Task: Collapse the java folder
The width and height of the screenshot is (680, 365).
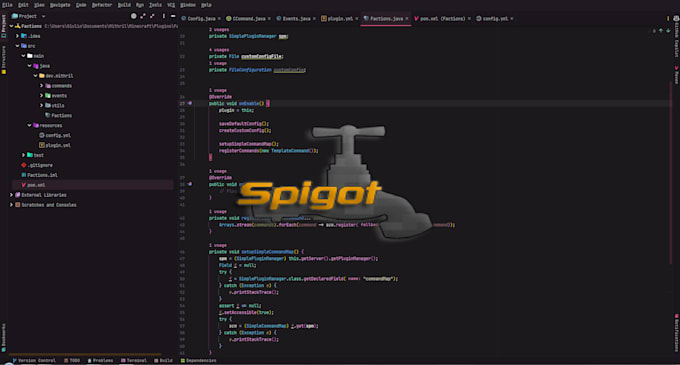Action: tap(29, 66)
